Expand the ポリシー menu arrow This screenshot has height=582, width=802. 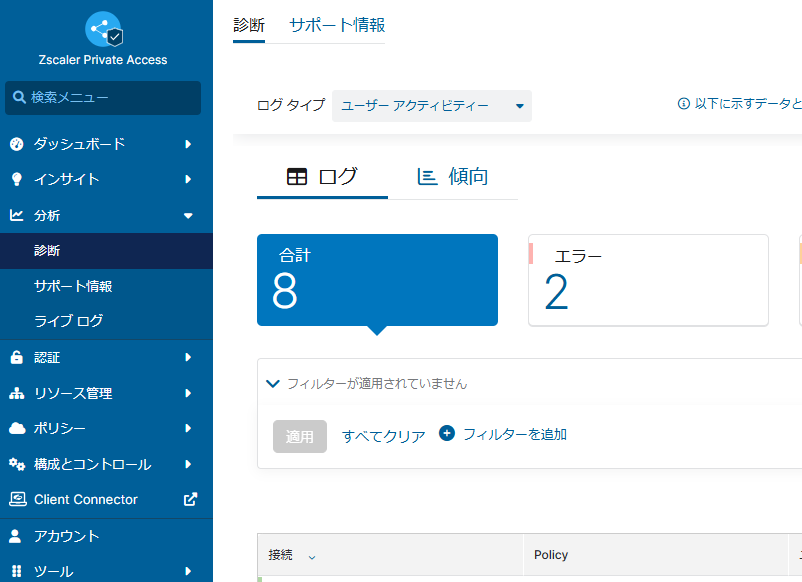point(188,428)
